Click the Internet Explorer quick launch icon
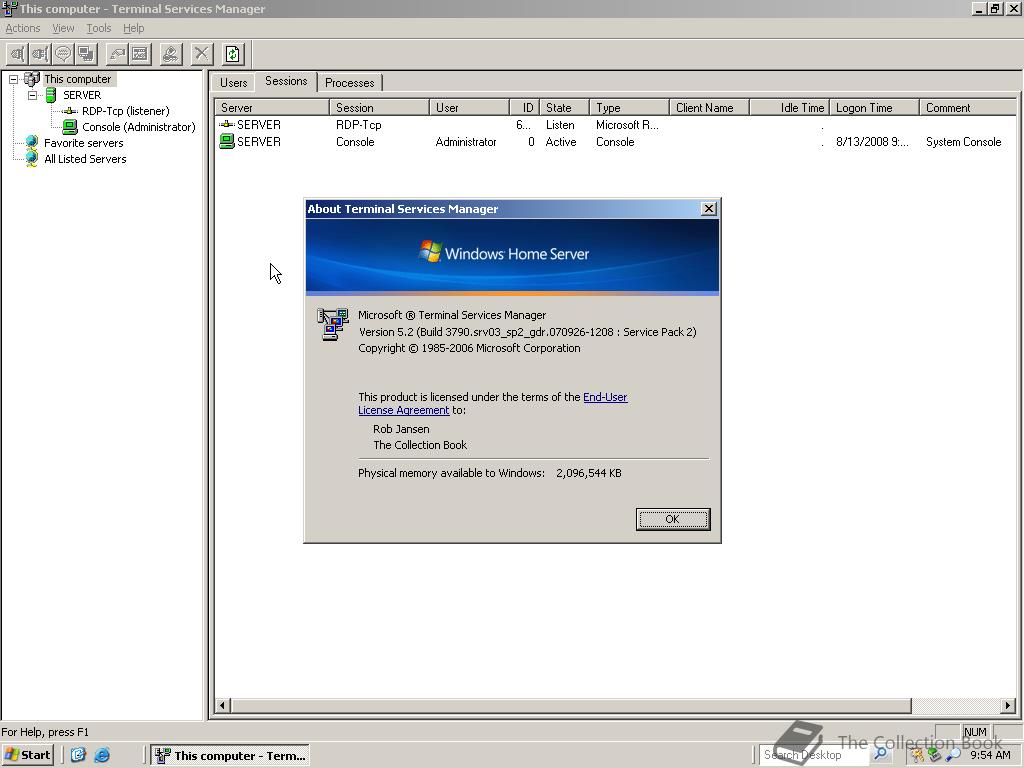1024x768 pixels. pyautogui.click(x=102, y=756)
